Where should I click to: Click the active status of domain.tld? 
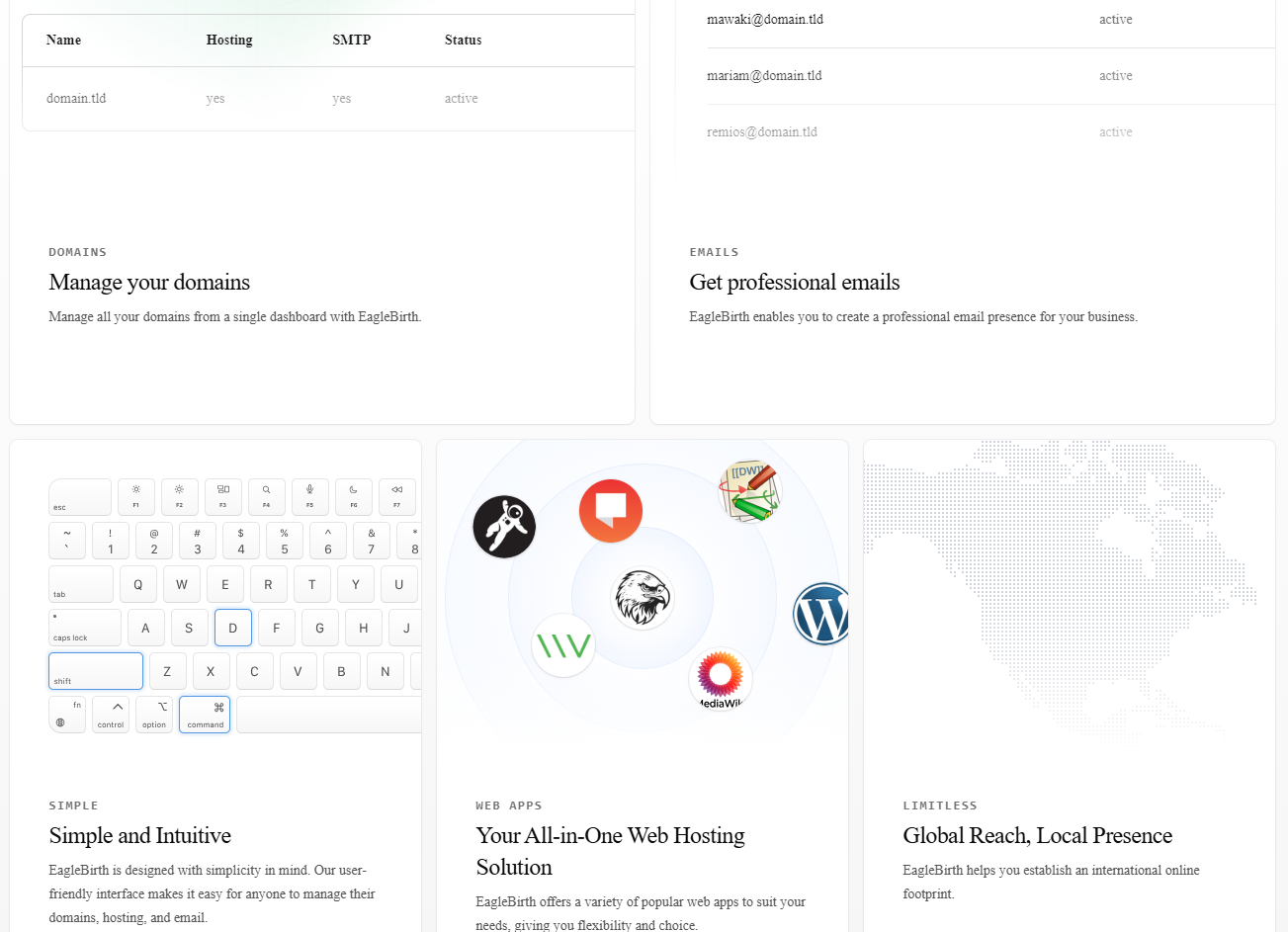(x=462, y=99)
